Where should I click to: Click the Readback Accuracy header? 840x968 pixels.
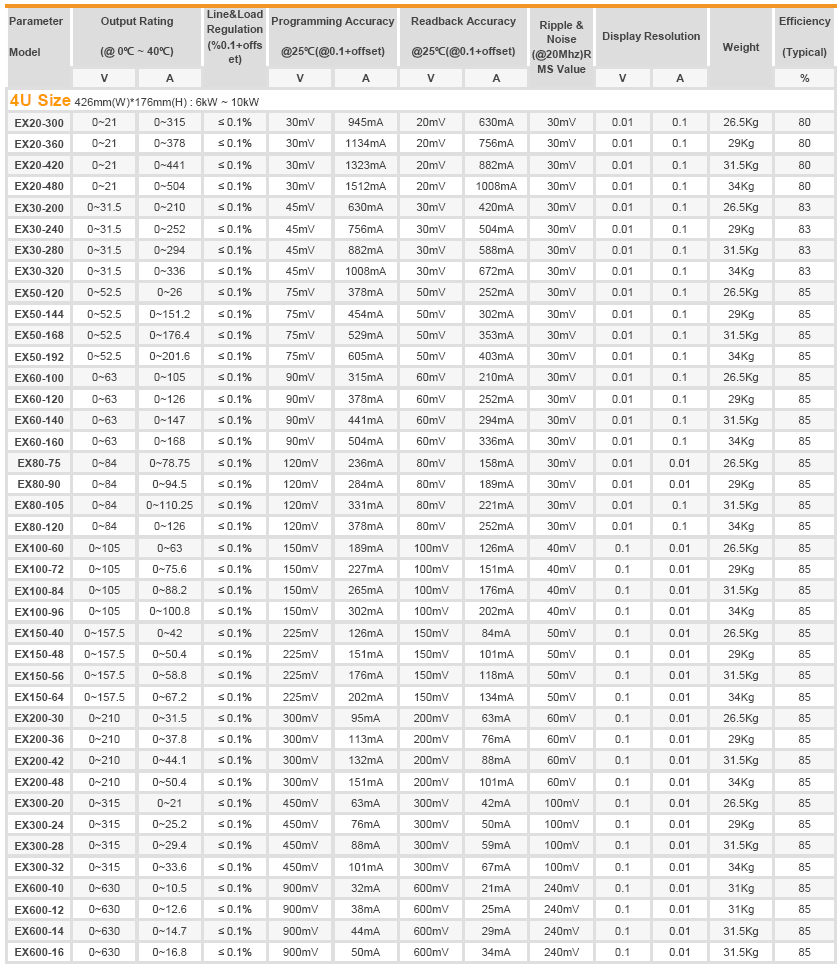(x=464, y=36)
